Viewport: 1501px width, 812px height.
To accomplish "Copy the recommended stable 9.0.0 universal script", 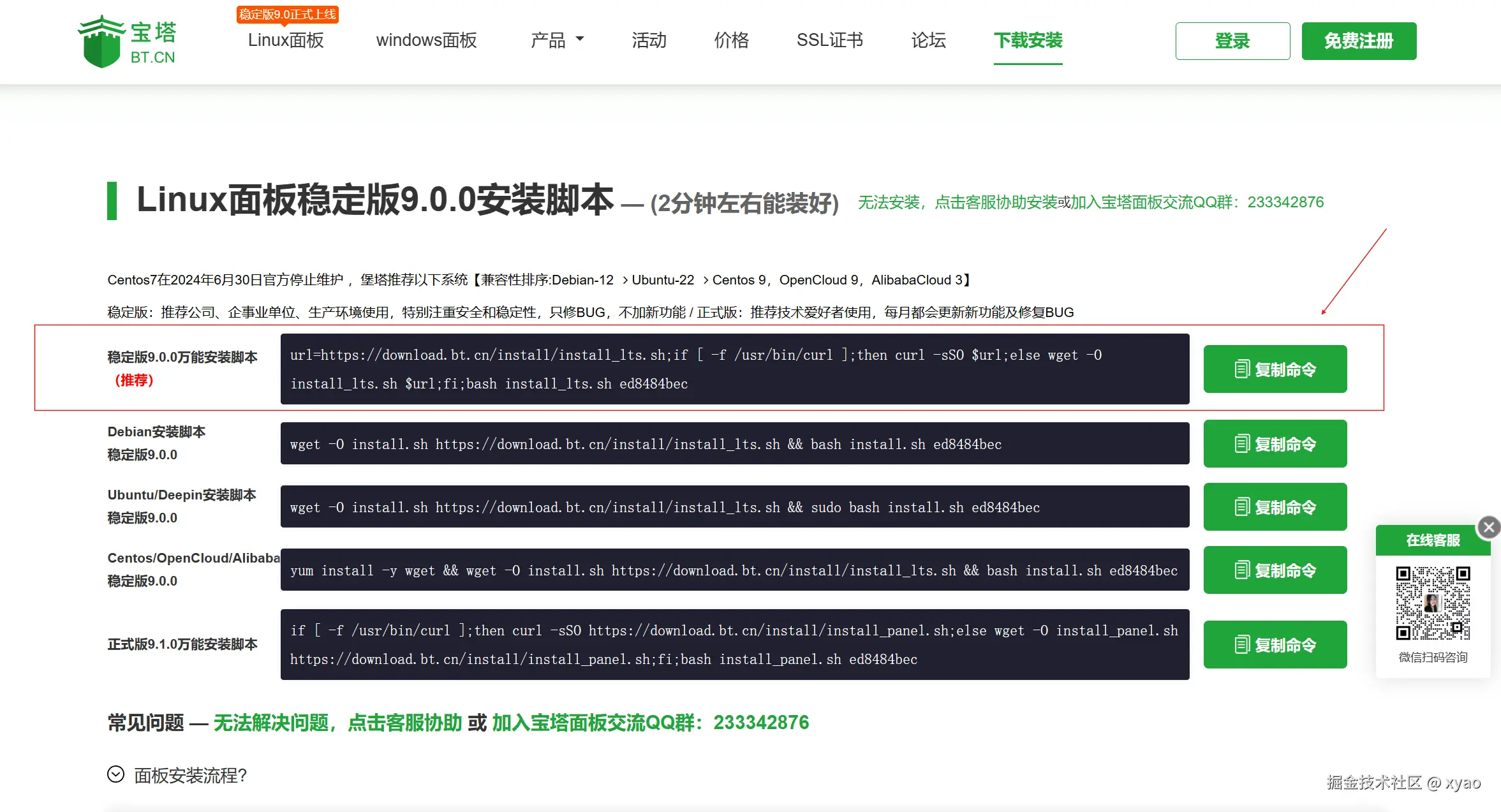I will pos(1275,369).
